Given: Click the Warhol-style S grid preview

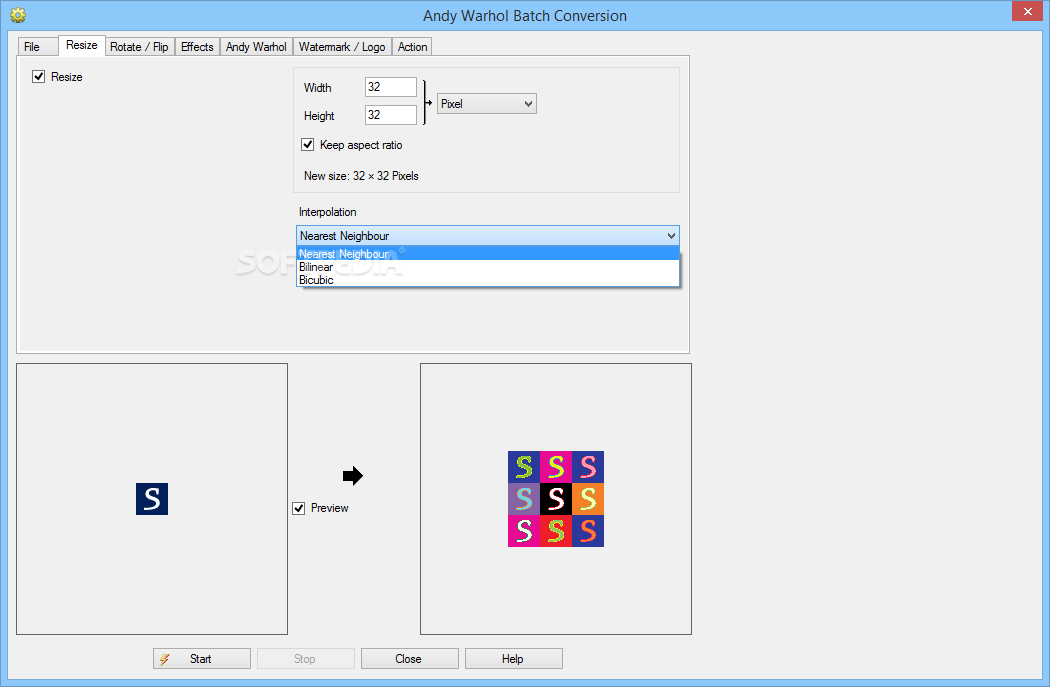Looking at the screenshot, I should pos(556,499).
